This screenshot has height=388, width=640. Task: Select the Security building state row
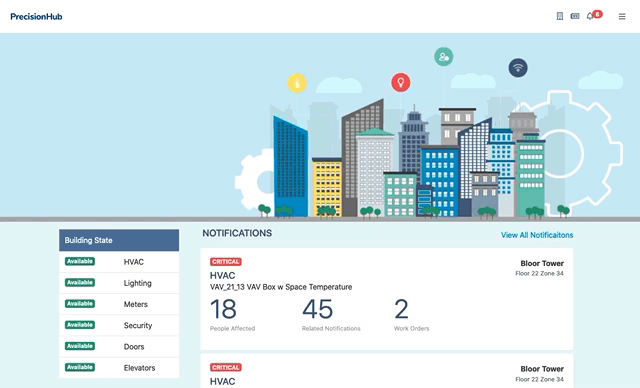(x=119, y=326)
